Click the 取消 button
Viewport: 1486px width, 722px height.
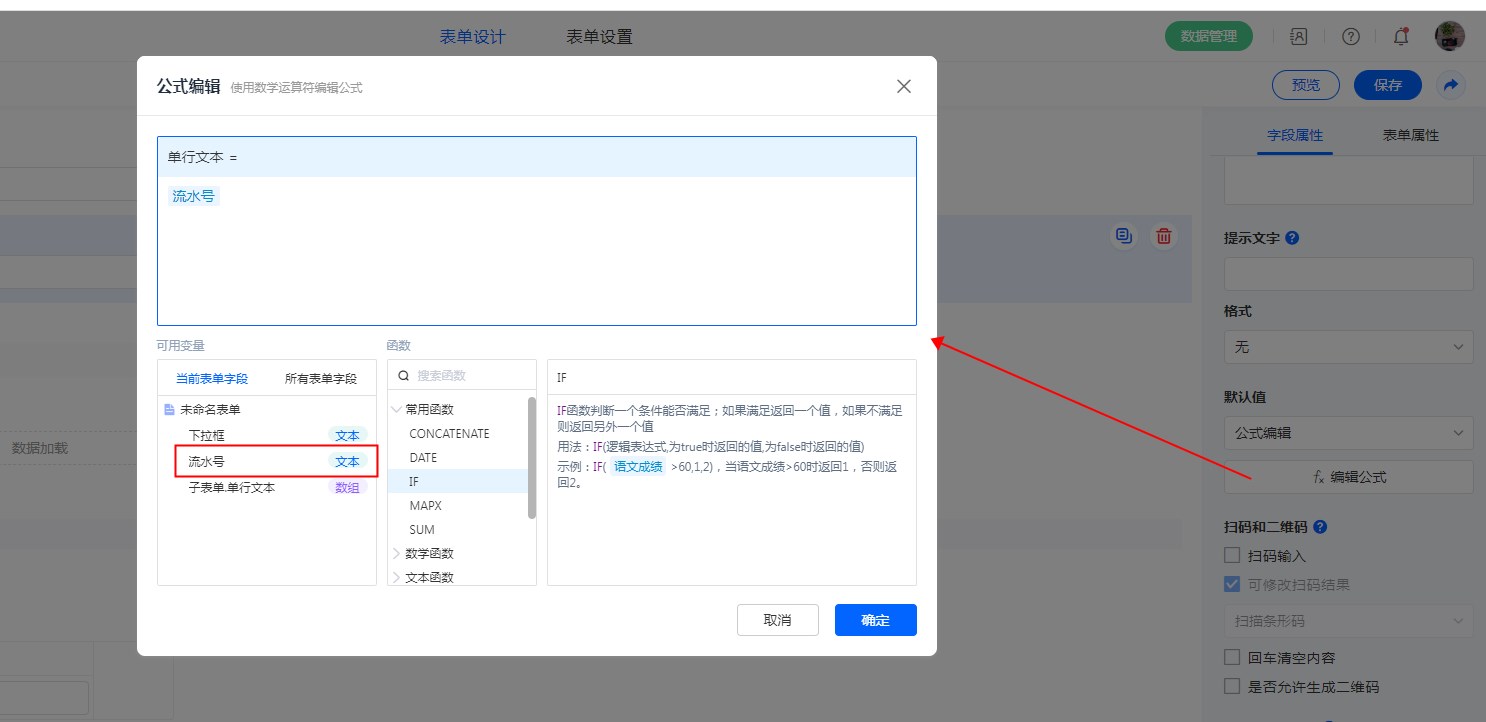[777, 620]
